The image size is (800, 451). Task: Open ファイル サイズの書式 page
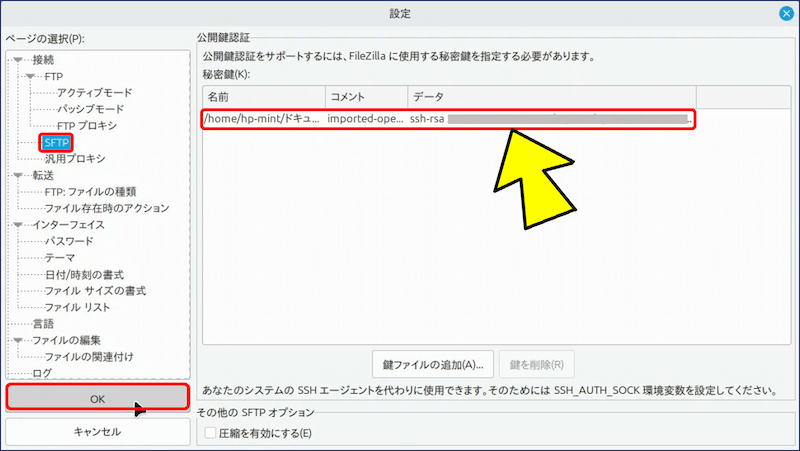tap(95, 291)
